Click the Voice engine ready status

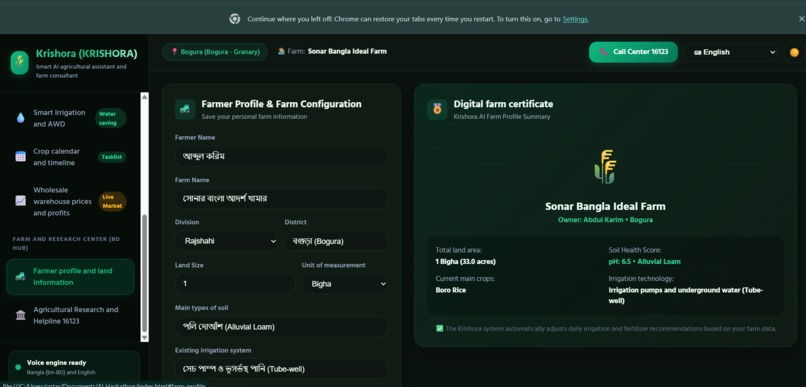[x=57, y=363]
